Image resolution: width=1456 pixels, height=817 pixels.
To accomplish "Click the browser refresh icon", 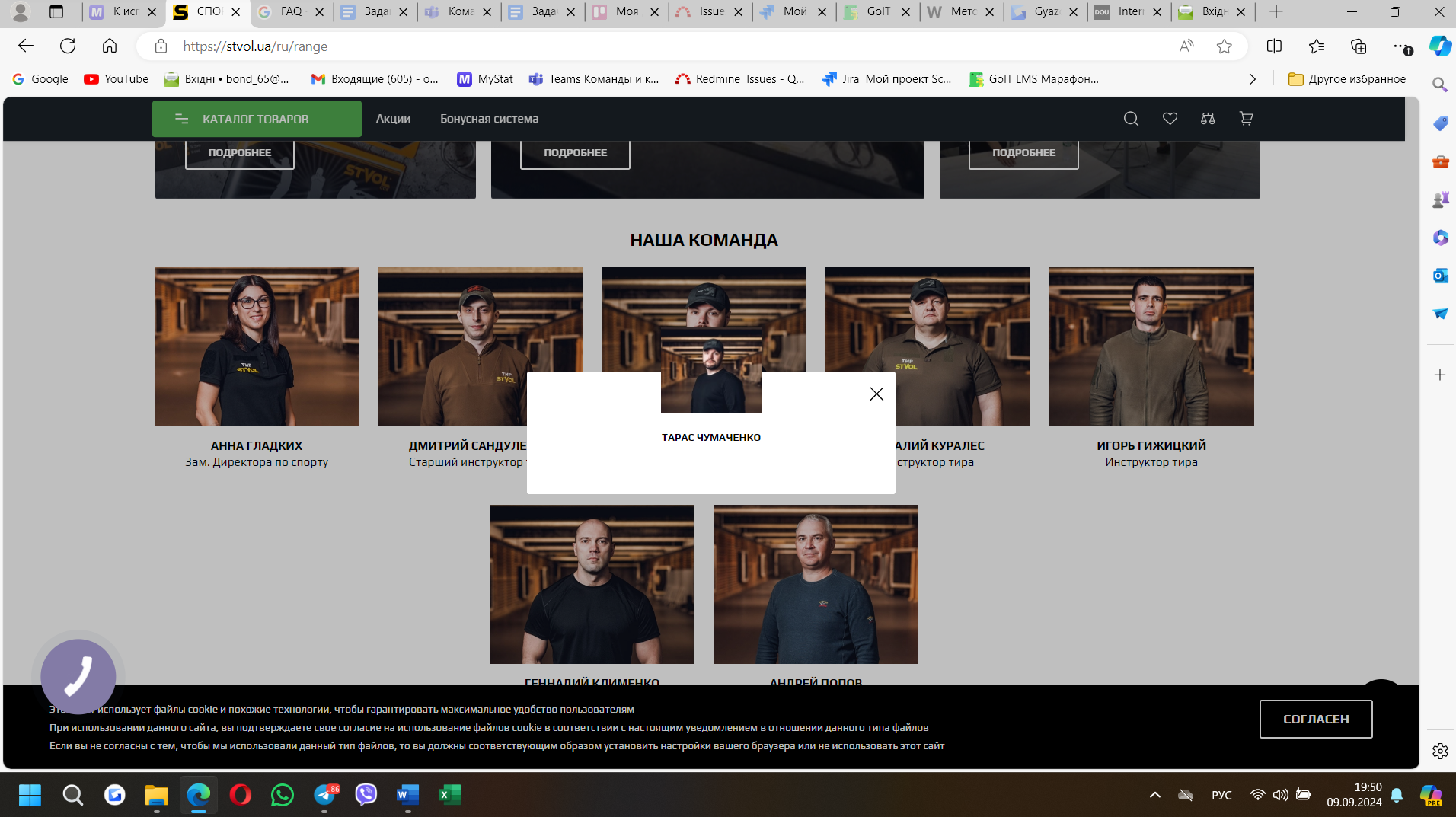I will coord(68,46).
